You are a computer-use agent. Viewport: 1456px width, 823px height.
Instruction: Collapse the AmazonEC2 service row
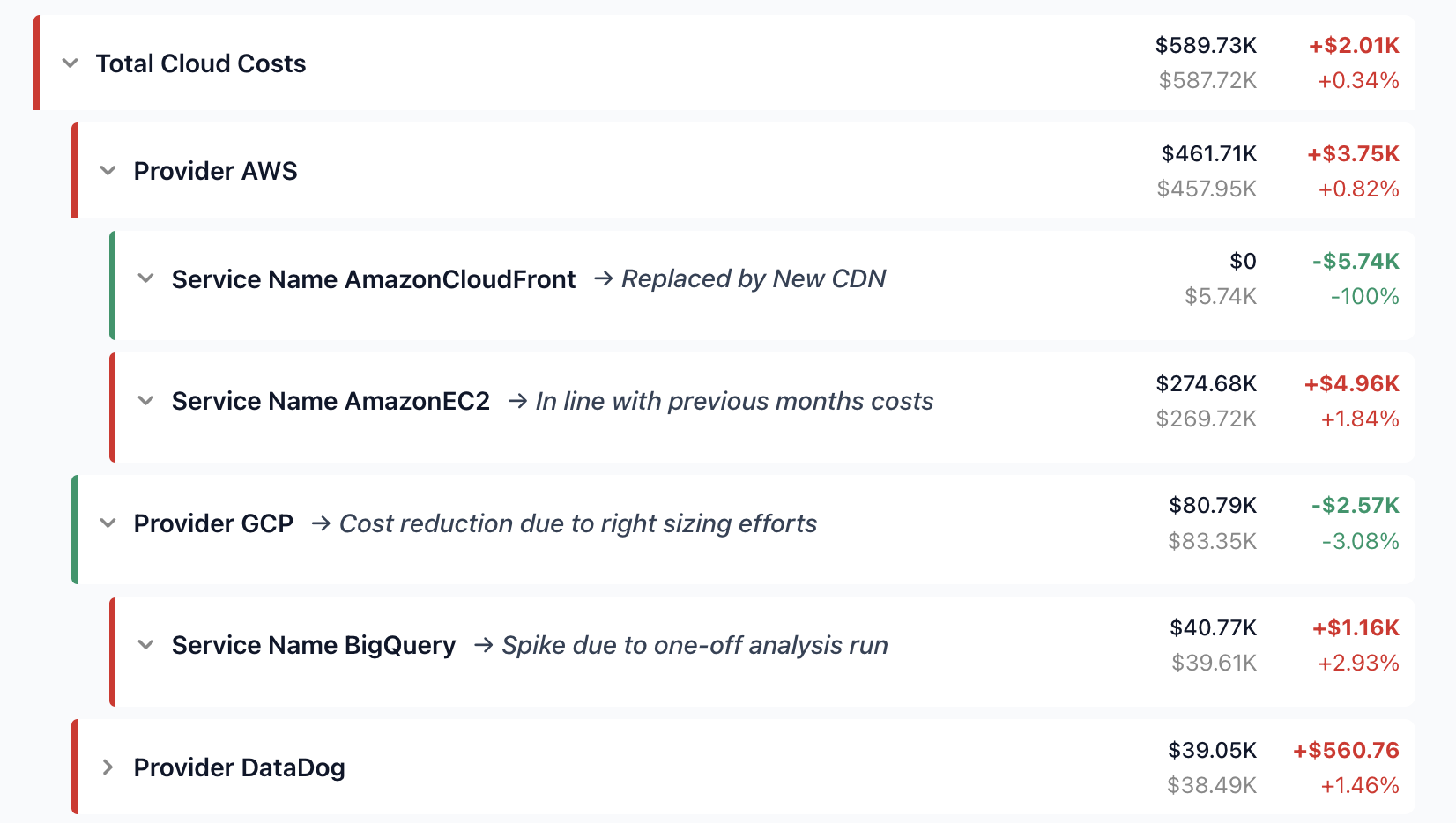click(146, 400)
